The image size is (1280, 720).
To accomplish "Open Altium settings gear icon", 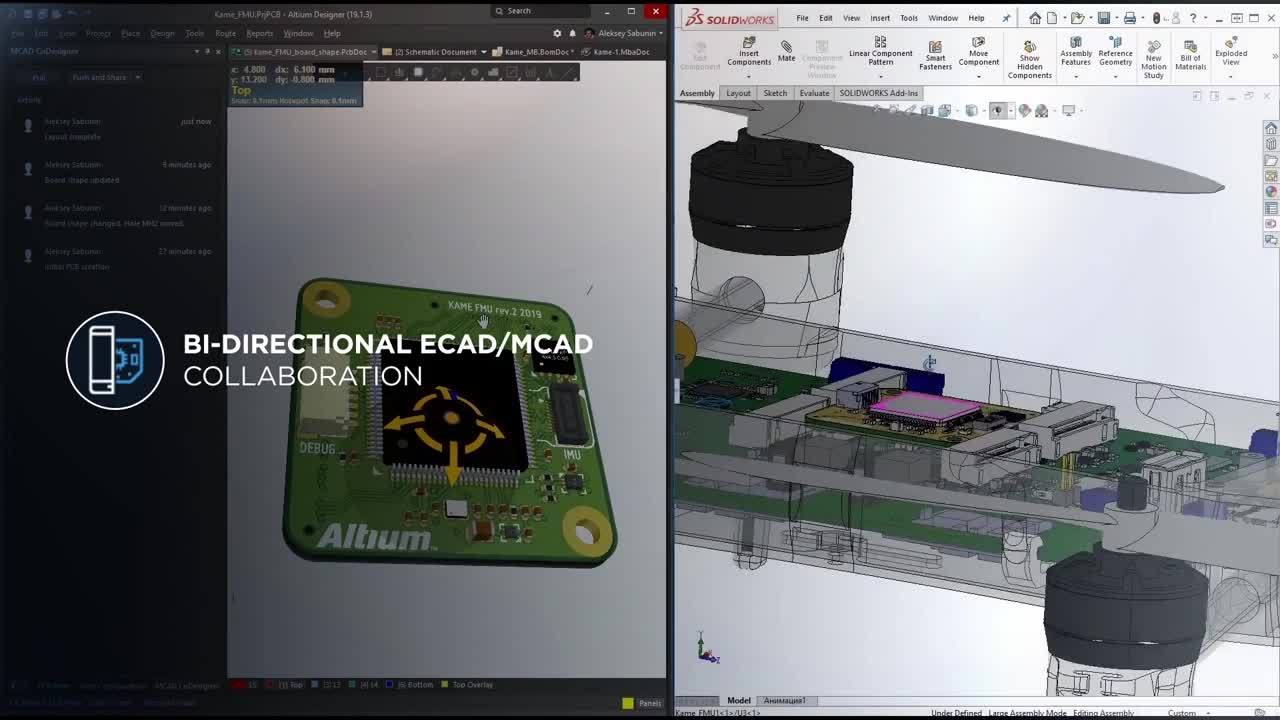I will (x=557, y=33).
